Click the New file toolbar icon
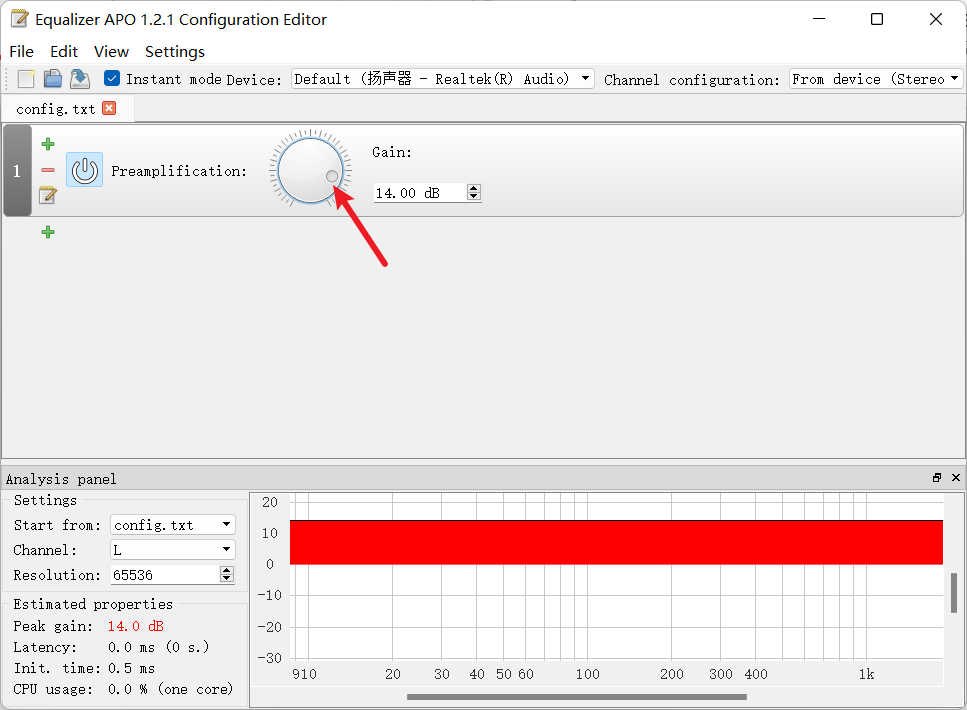The height and width of the screenshot is (710, 967). (26, 79)
